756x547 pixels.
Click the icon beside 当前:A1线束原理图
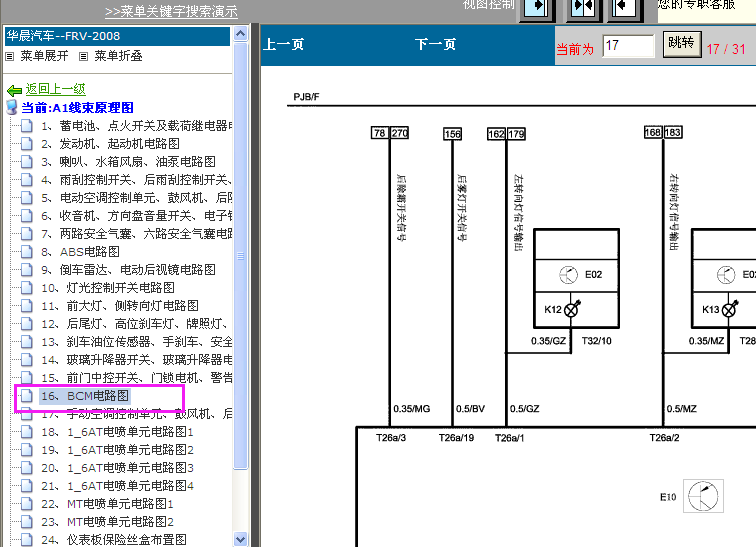point(12,107)
